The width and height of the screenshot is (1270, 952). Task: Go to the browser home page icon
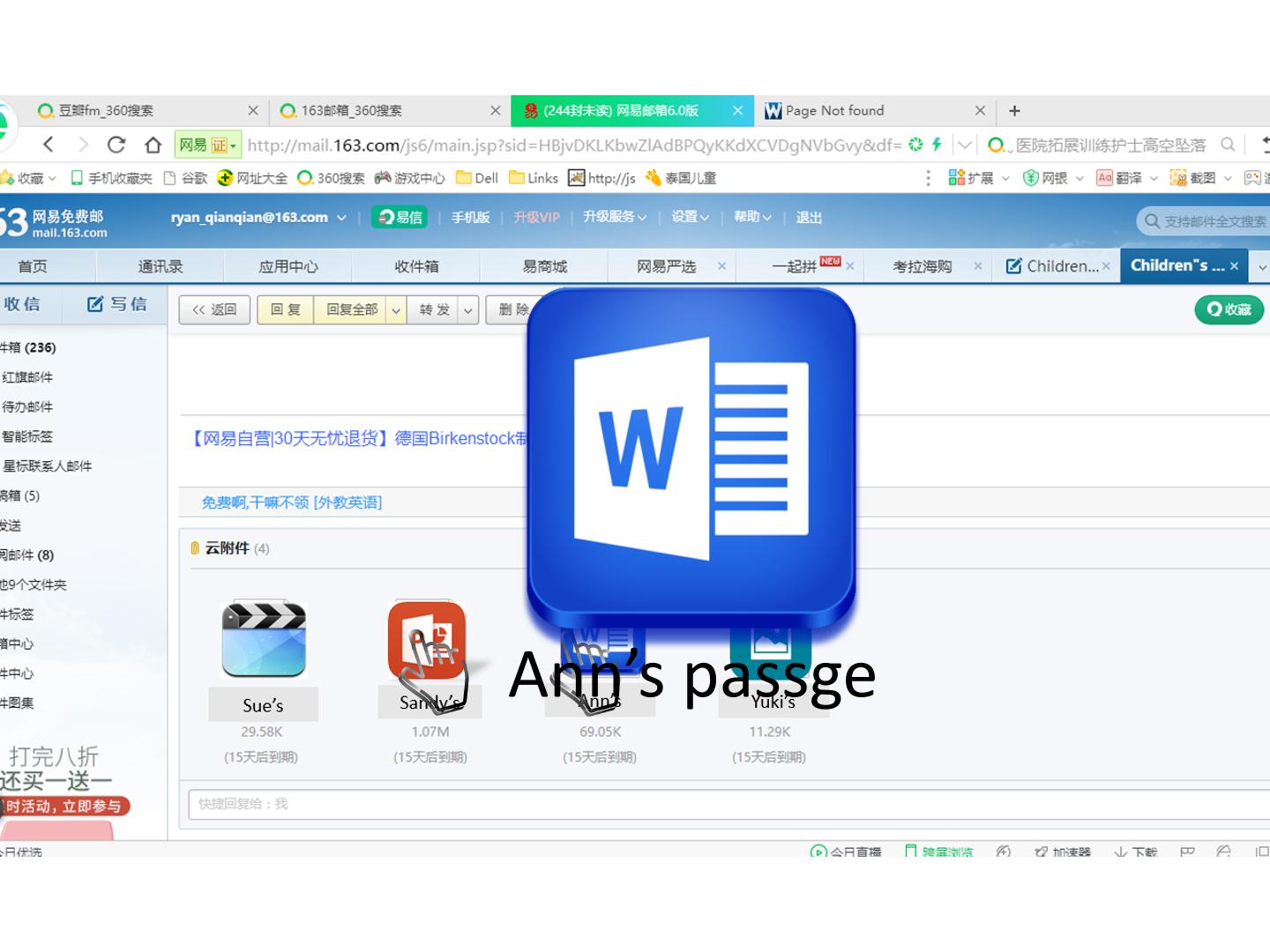153,145
